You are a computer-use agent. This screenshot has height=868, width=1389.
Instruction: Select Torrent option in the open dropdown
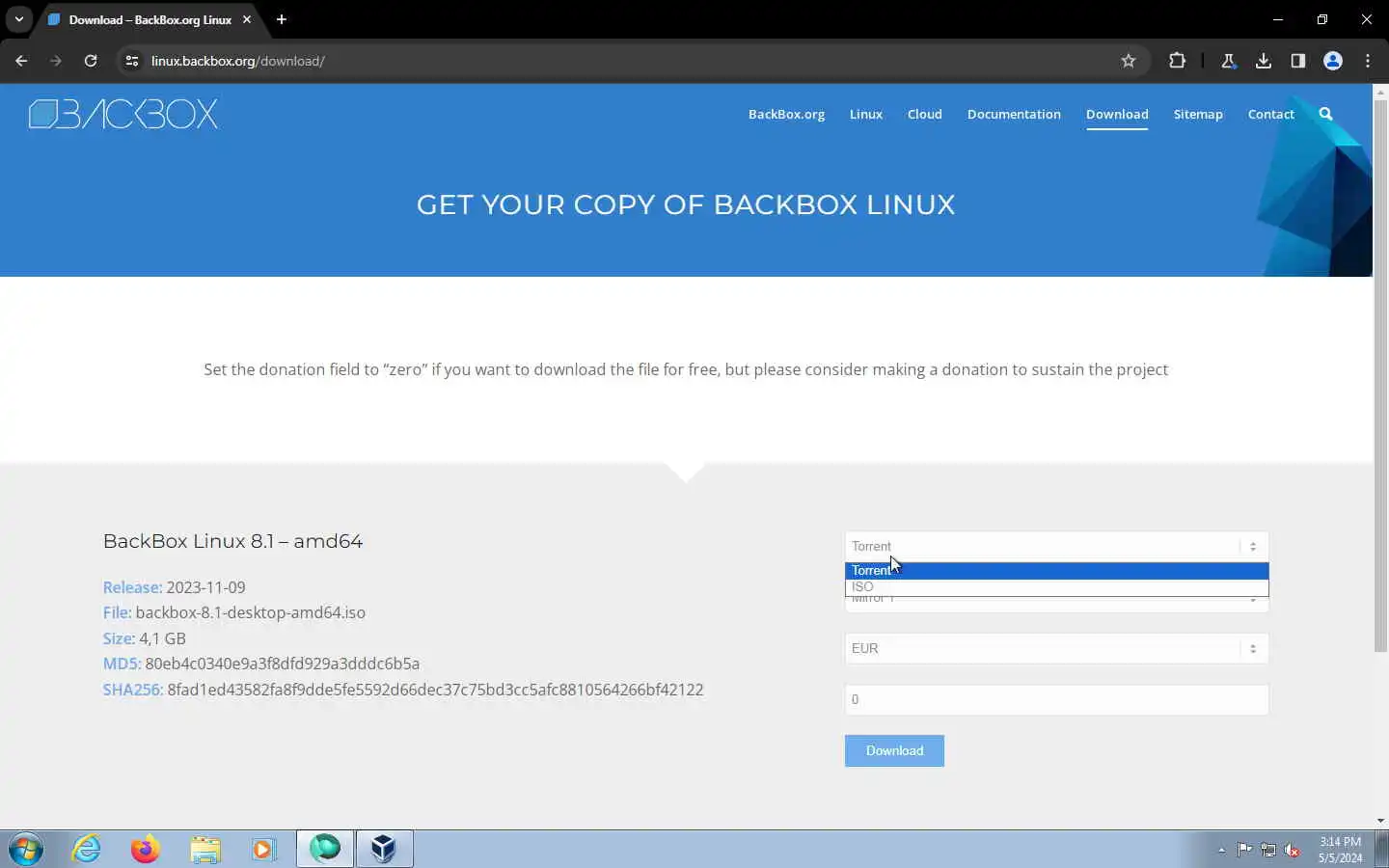click(1056, 570)
